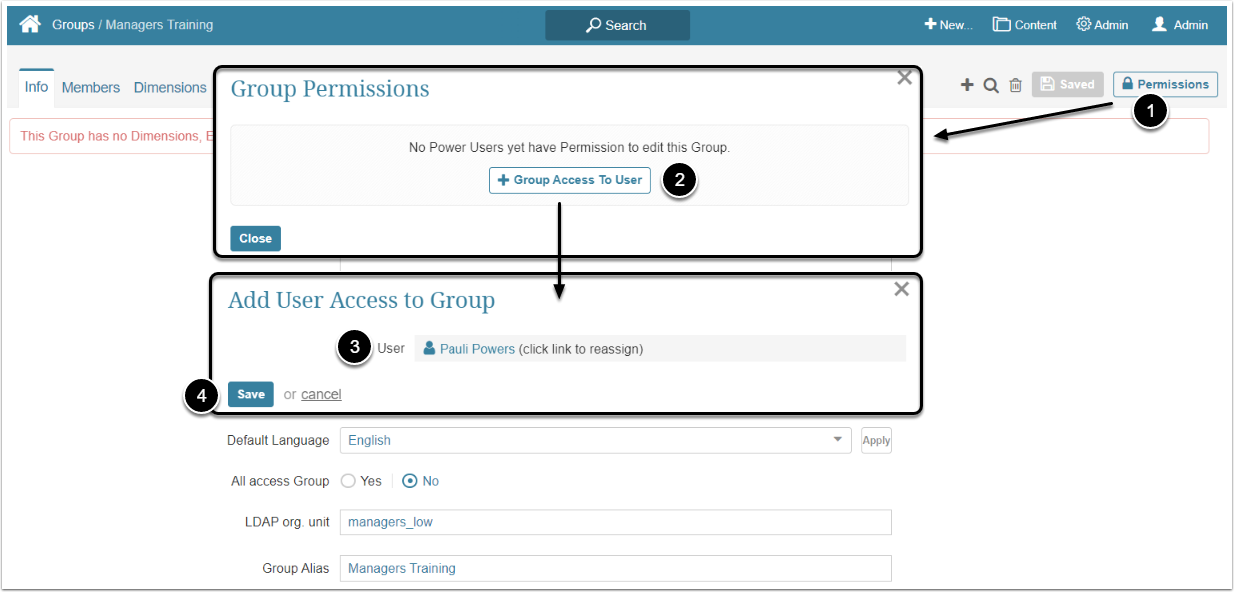Click the home icon in header
1234x592 pixels.
tap(30, 24)
